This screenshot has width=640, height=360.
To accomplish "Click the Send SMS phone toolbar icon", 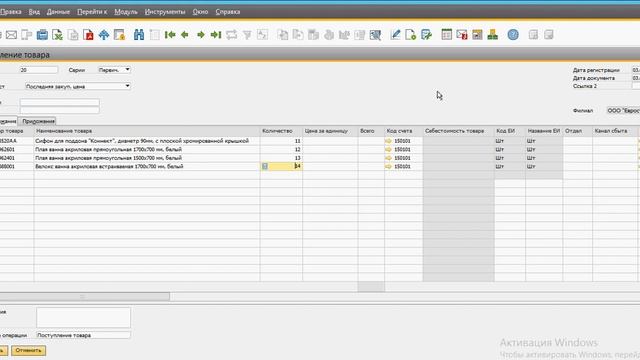I will click(x=27, y=35).
